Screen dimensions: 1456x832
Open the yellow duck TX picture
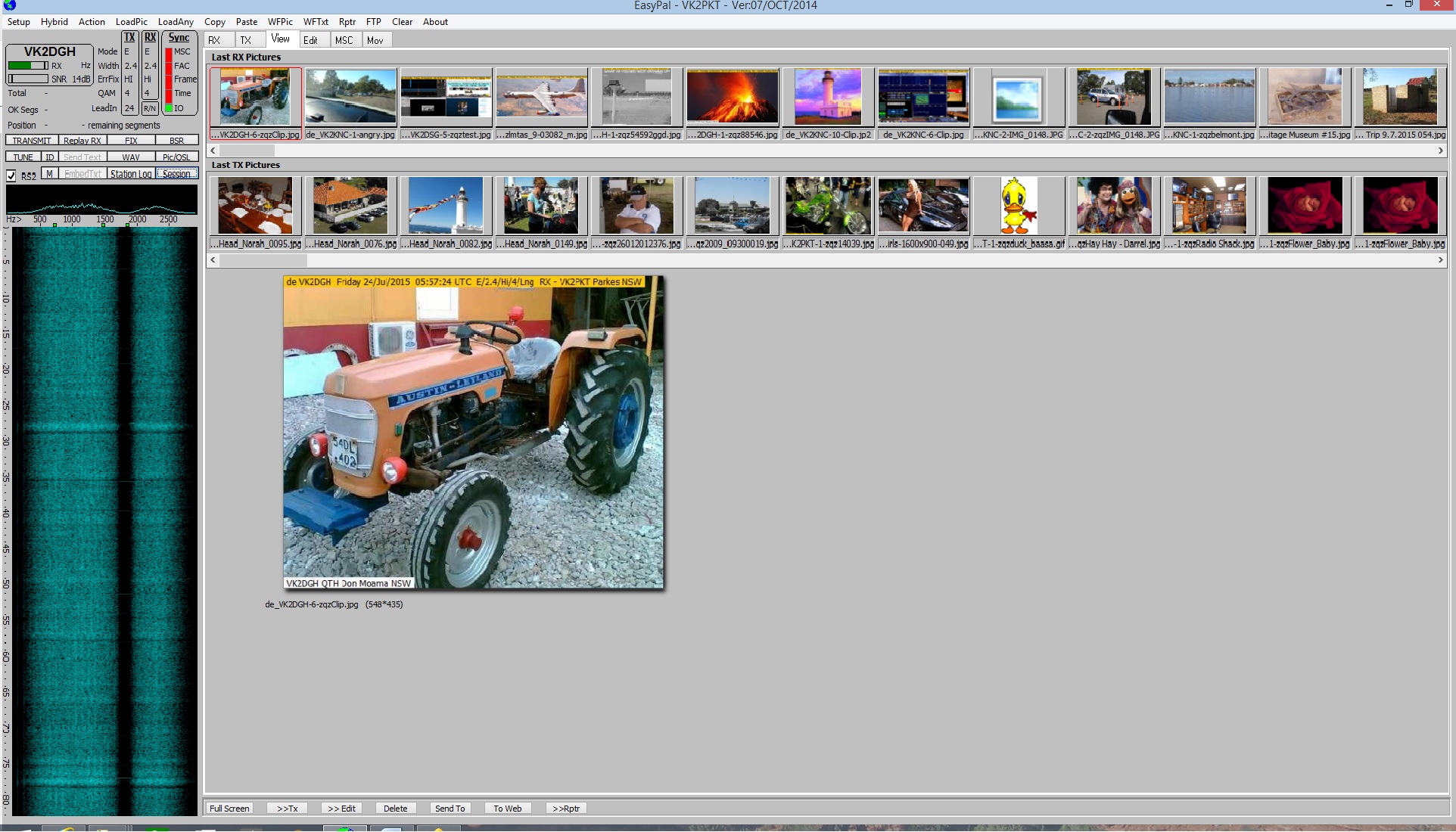pos(1018,206)
